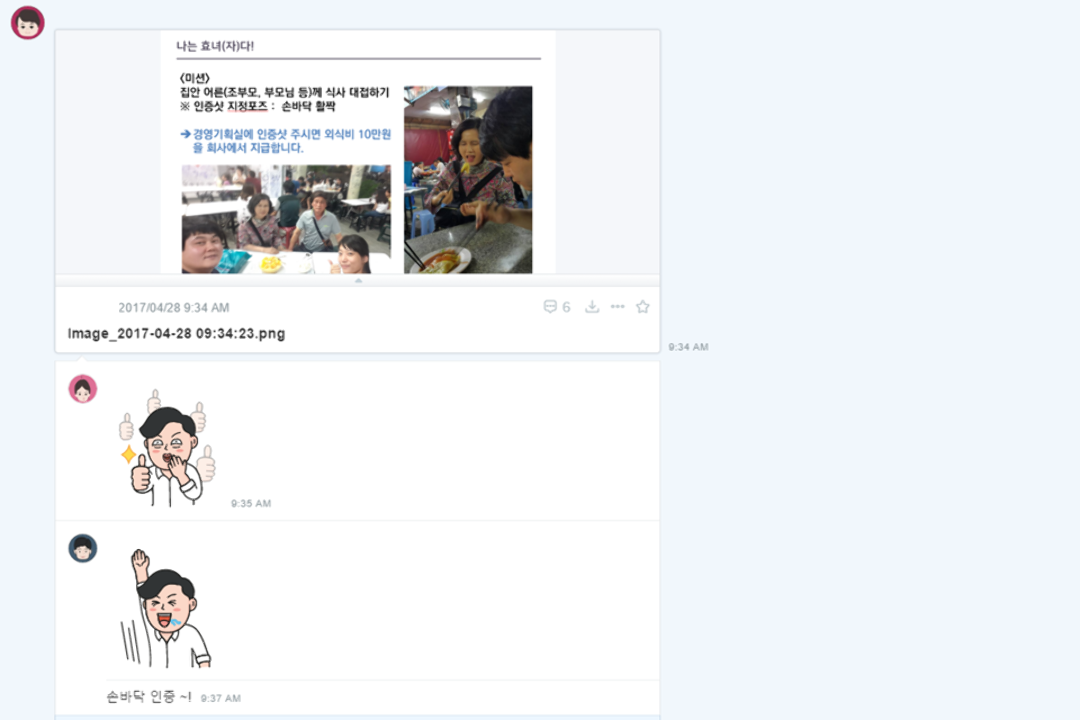Click the 2017/04/28 9:34 AM timestamp
Screen dimensions: 1080x720
(x=174, y=307)
